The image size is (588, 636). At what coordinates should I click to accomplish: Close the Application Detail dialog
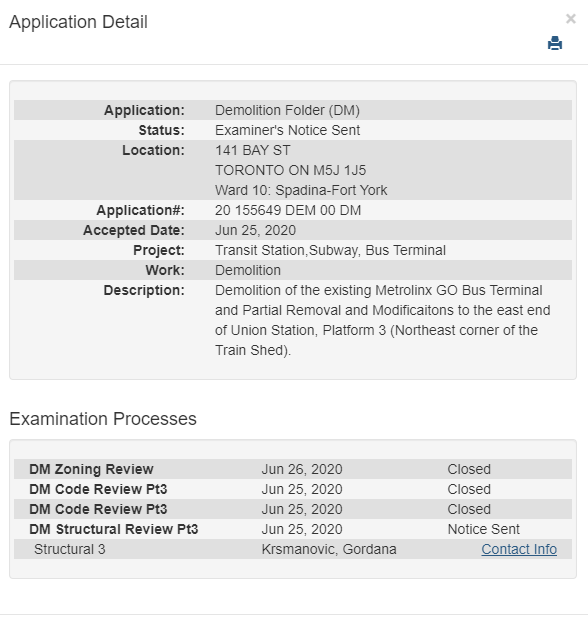(571, 19)
